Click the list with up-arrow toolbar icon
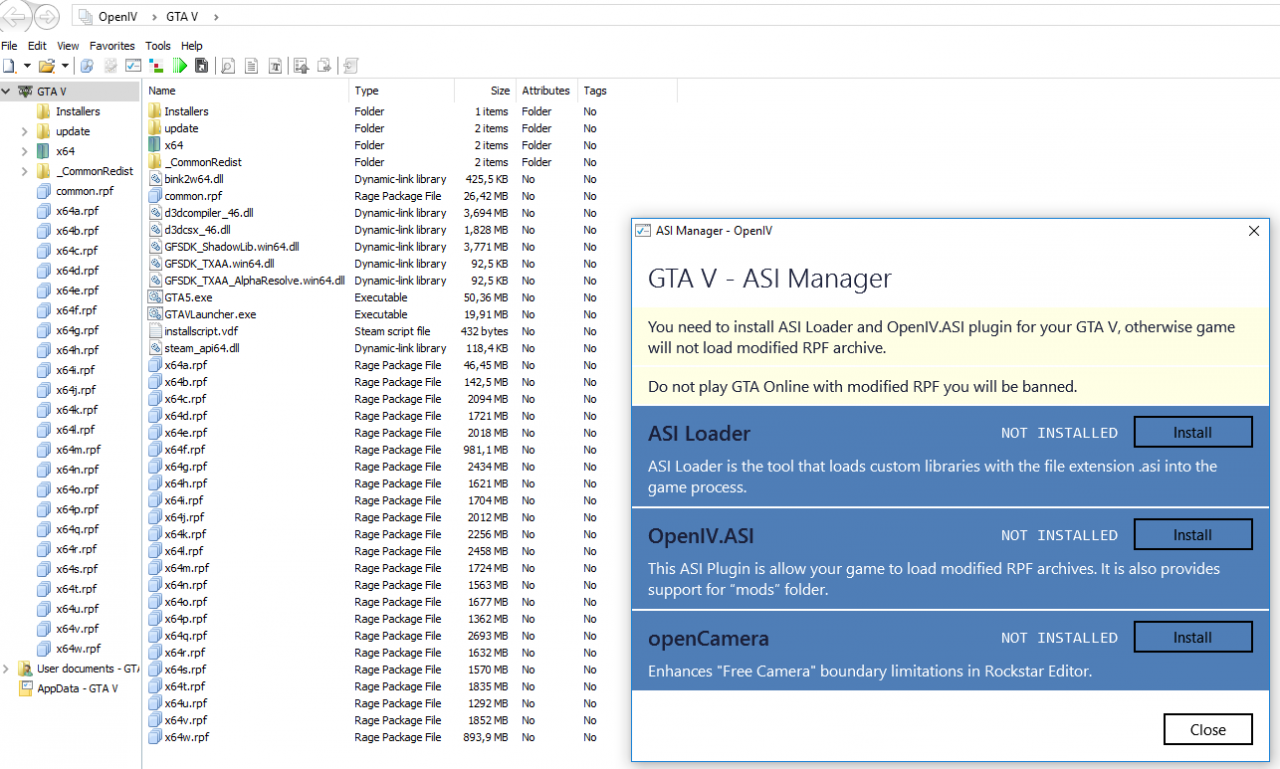 (301, 66)
